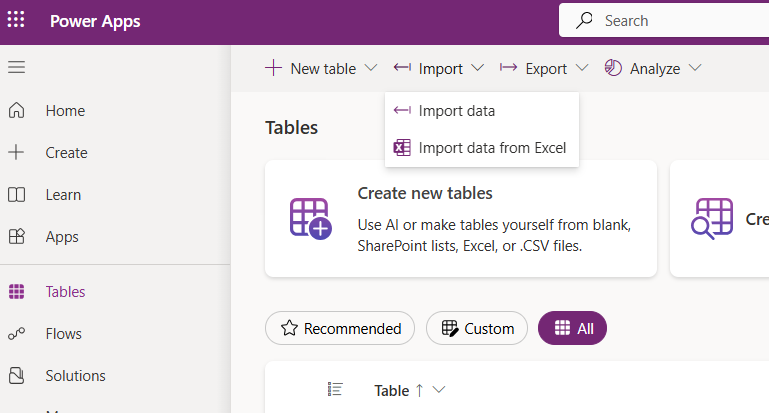Screen dimensions: 769x413
Task: Open Flows in the sidebar
Action: [63, 334]
